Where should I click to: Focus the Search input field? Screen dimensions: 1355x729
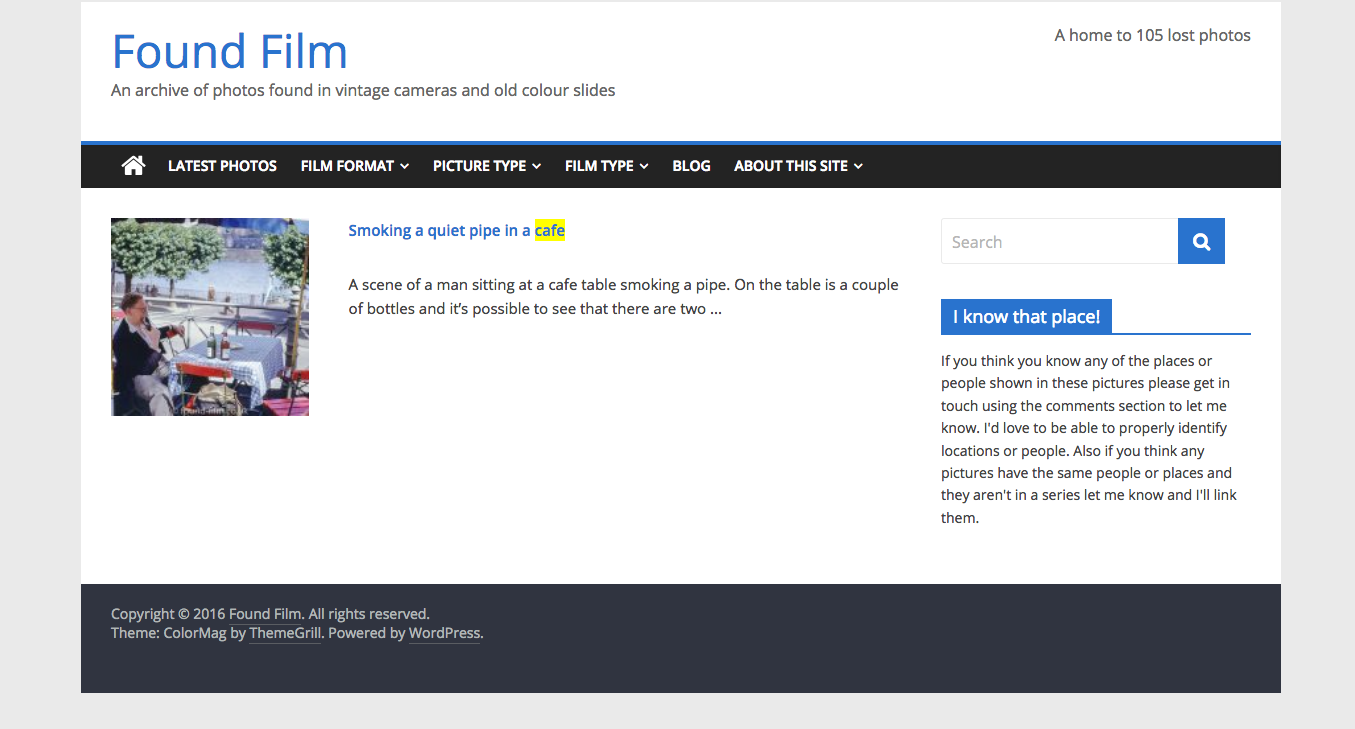[x=1059, y=241]
